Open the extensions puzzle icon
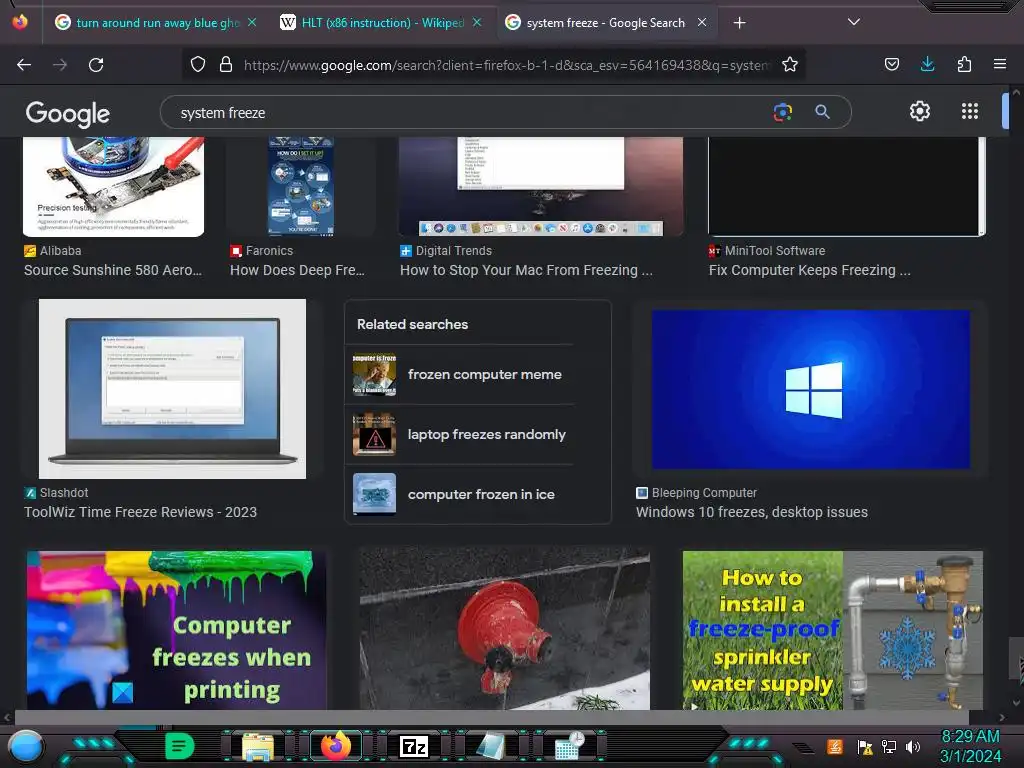The height and width of the screenshot is (768, 1024). (964, 64)
